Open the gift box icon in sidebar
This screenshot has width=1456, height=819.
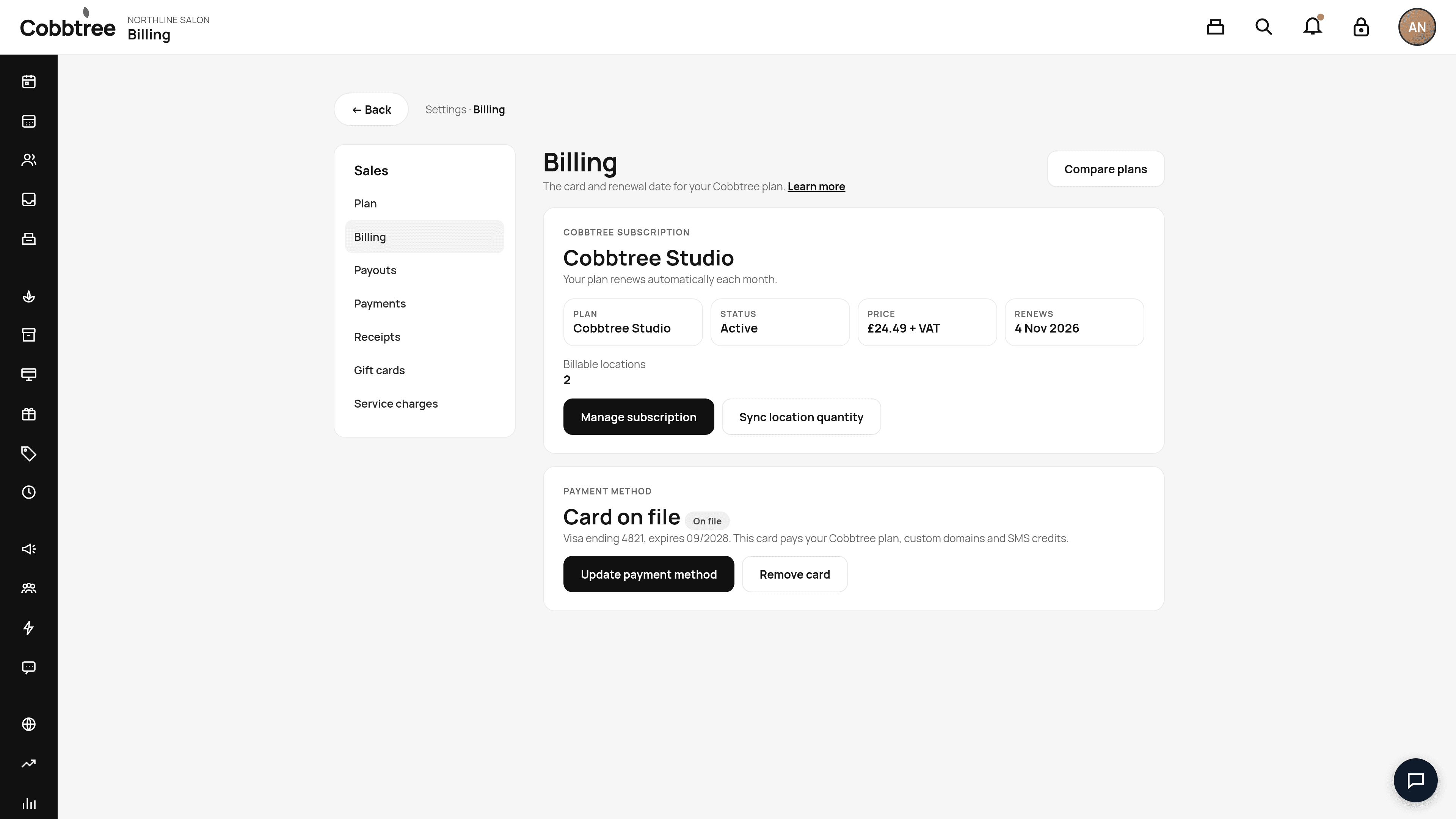point(29,414)
